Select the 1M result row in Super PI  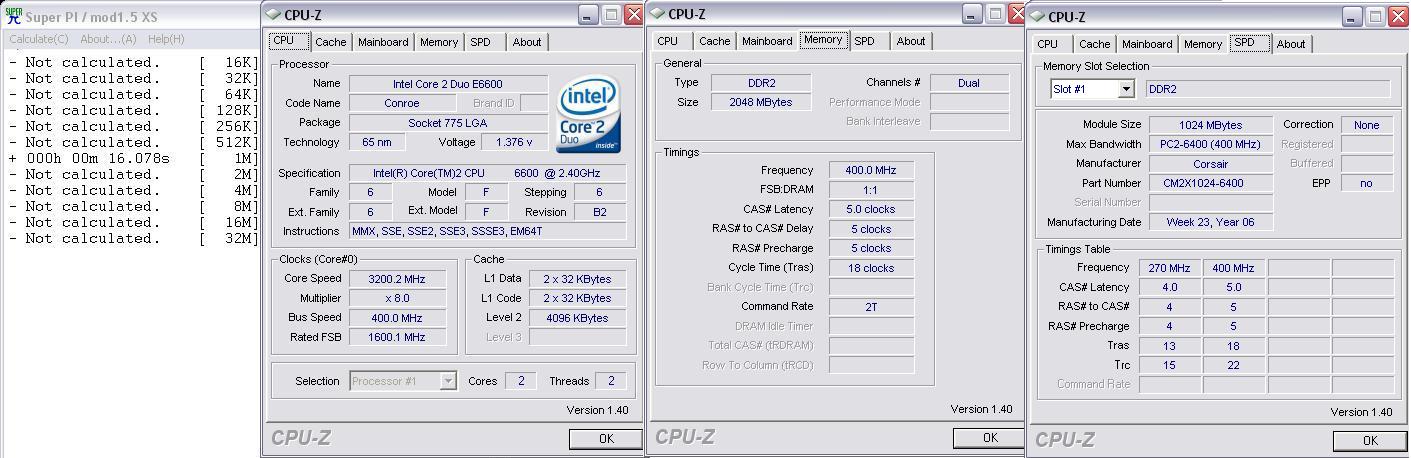click(x=134, y=158)
